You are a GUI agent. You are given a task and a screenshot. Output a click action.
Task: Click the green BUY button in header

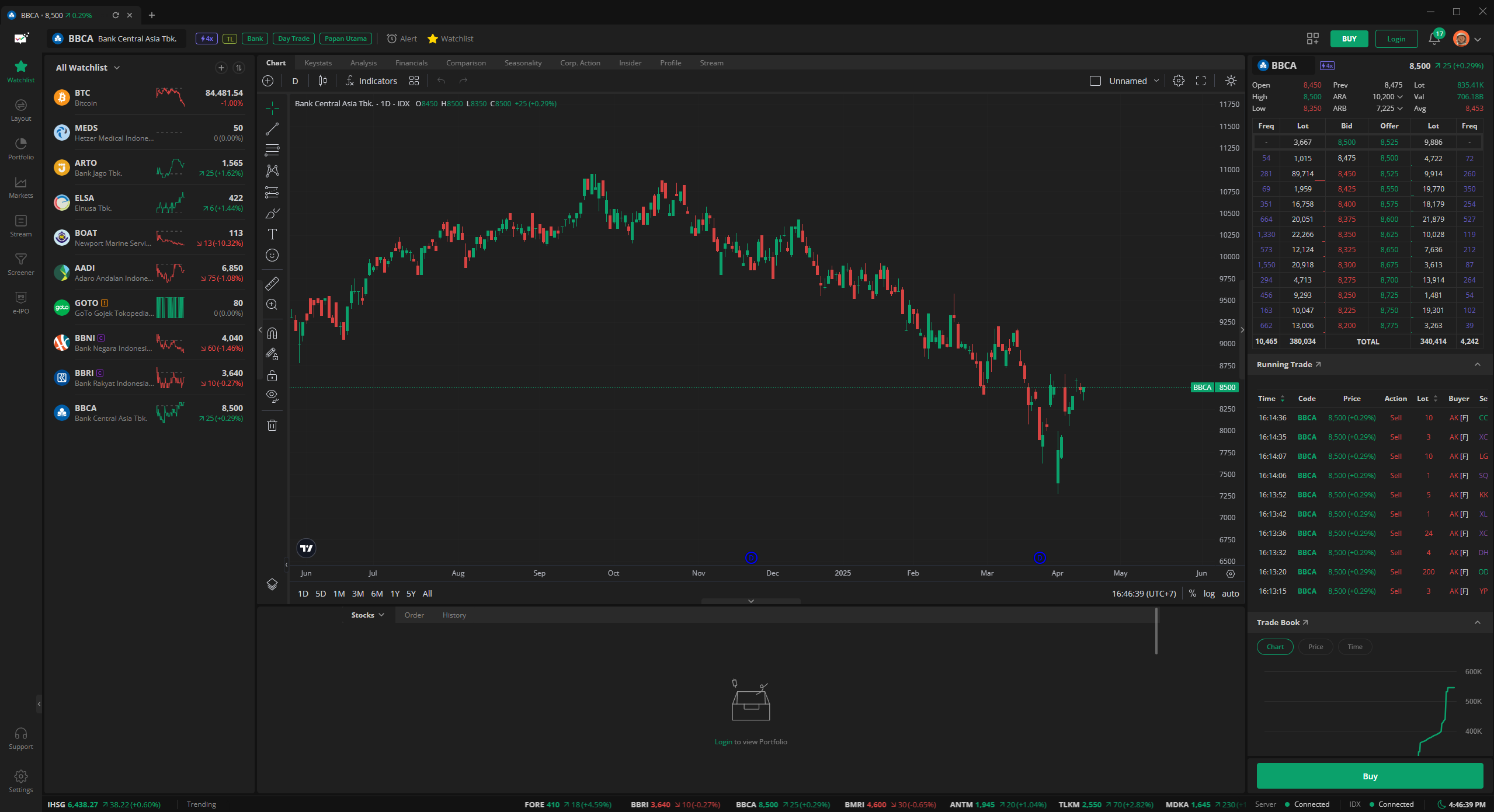point(1349,39)
